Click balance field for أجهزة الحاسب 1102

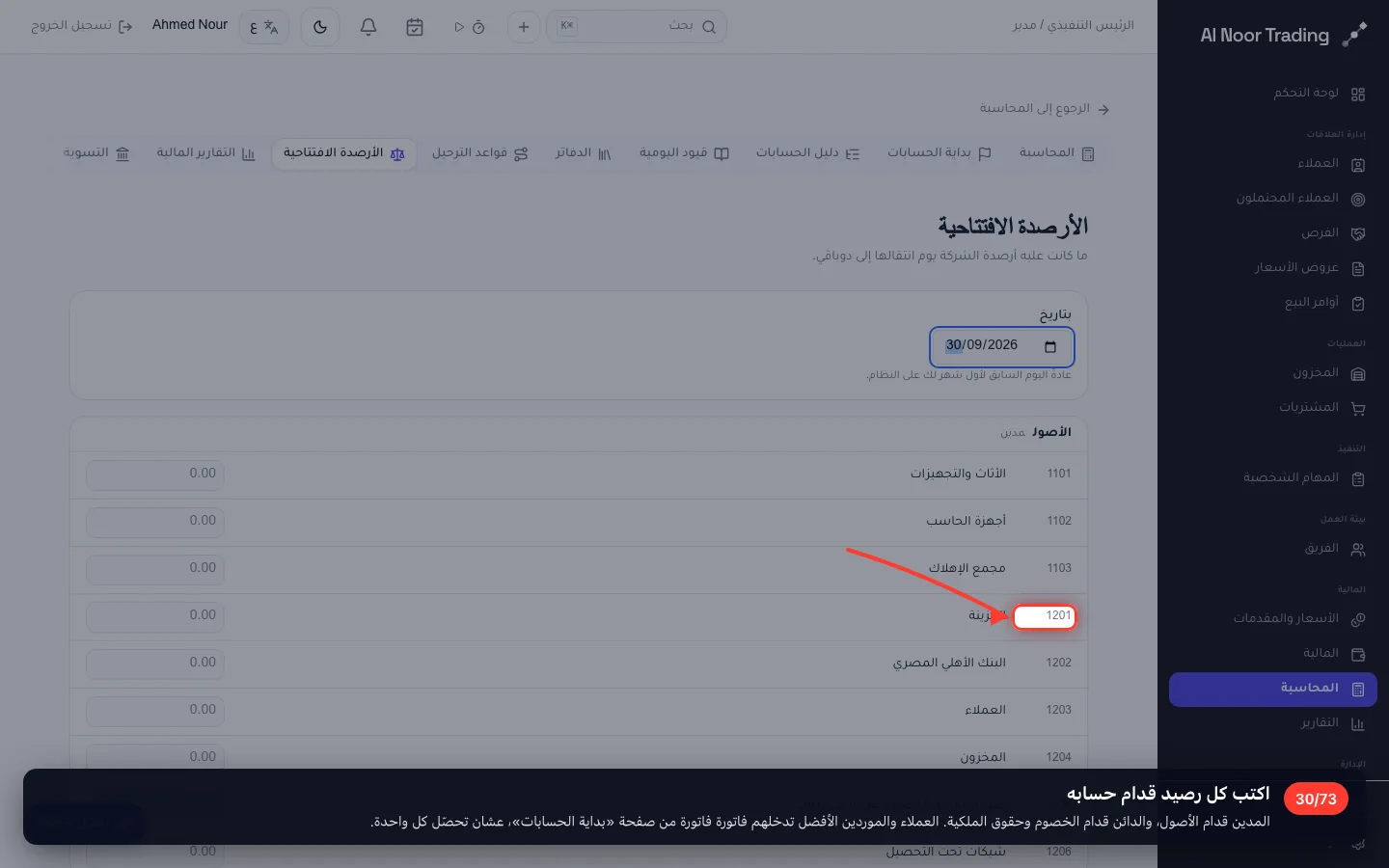(155, 522)
